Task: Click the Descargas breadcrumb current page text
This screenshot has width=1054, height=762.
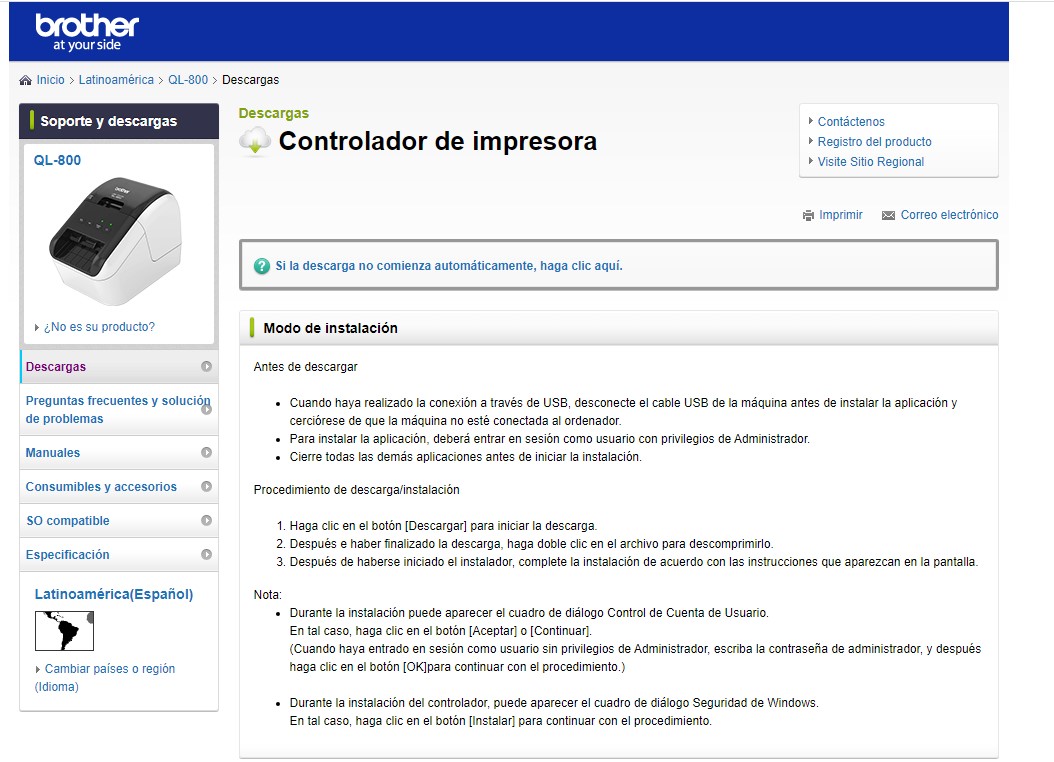Action: [250, 80]
